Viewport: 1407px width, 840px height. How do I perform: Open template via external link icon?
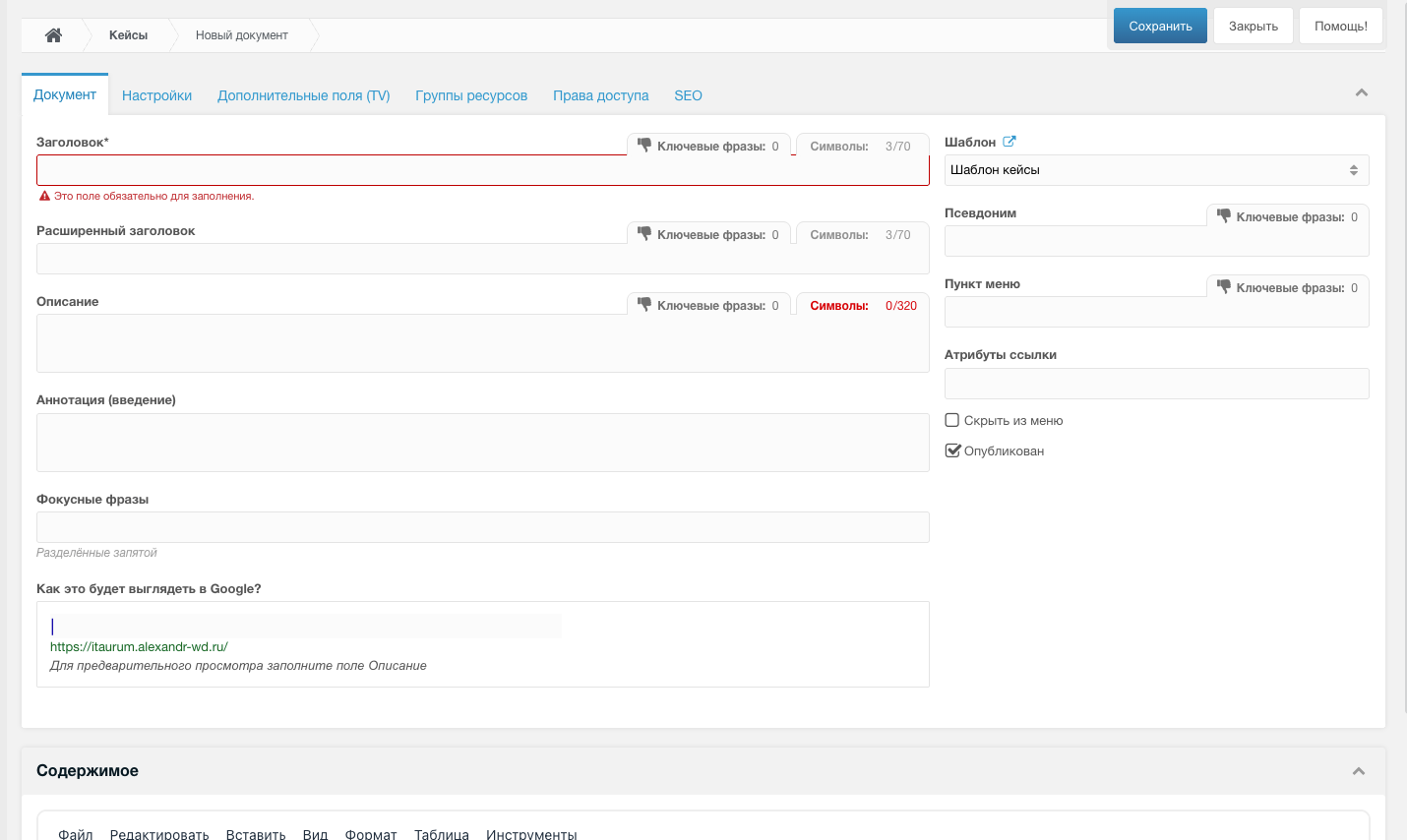coord(1009,142)
